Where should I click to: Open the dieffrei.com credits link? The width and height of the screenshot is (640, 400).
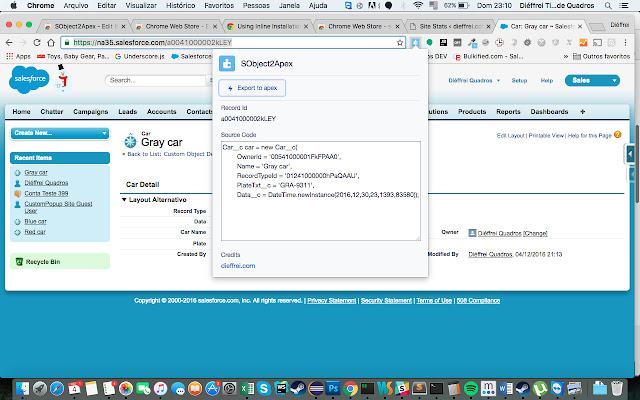pos(238,266)
